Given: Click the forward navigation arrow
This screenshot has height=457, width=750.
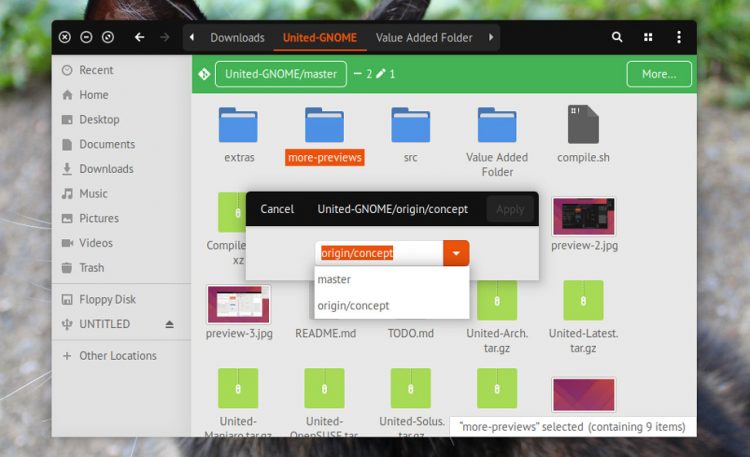Looking at the screenshot, I should pos(165,37).
